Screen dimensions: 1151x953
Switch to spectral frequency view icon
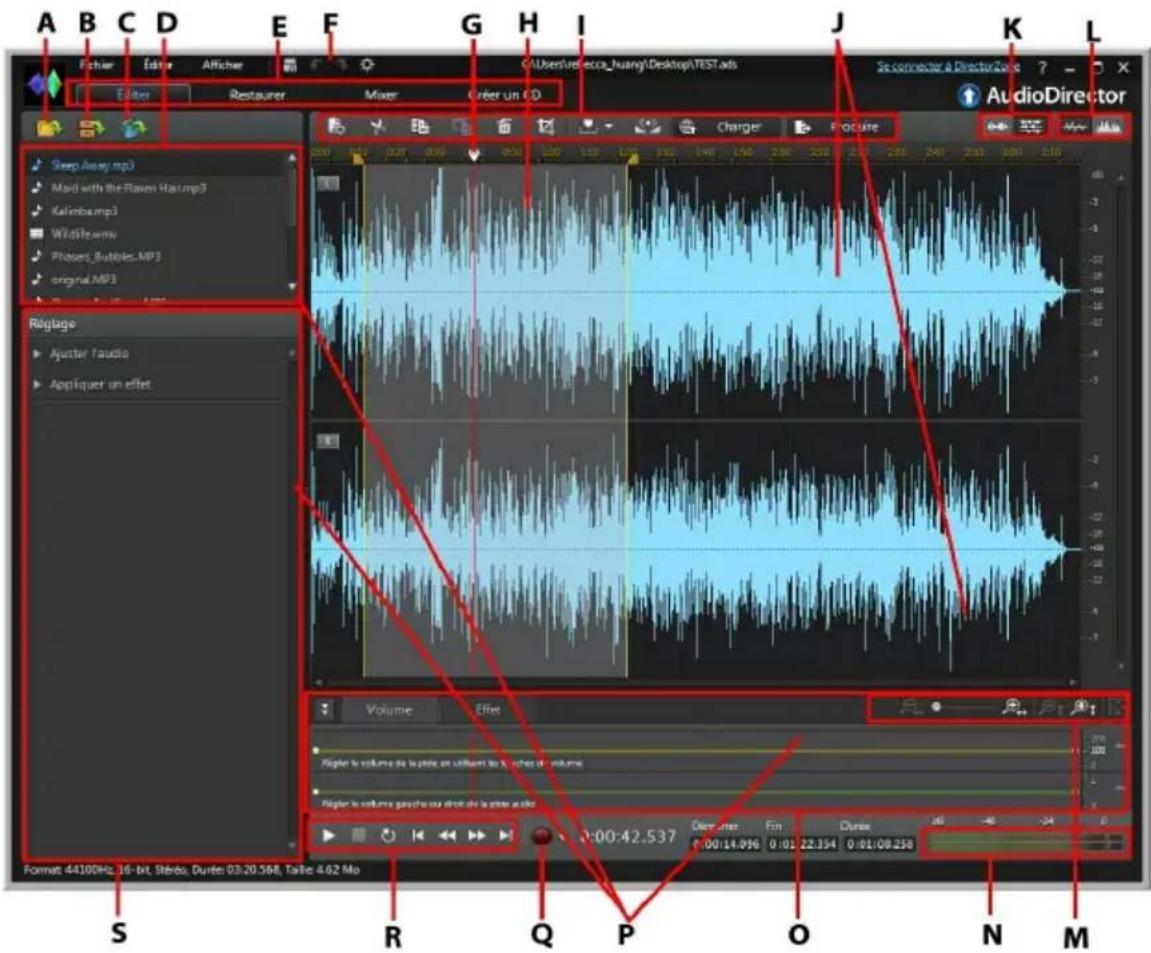[x=1108, y=127]
